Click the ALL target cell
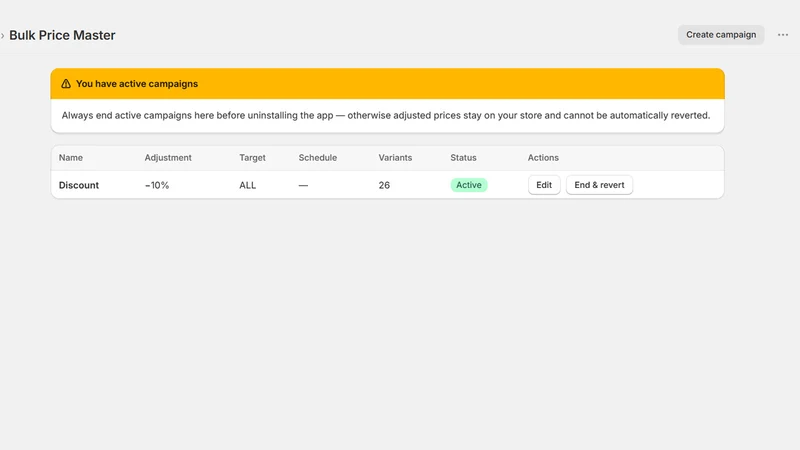The image size is (800, 450). tap(247, 185)
